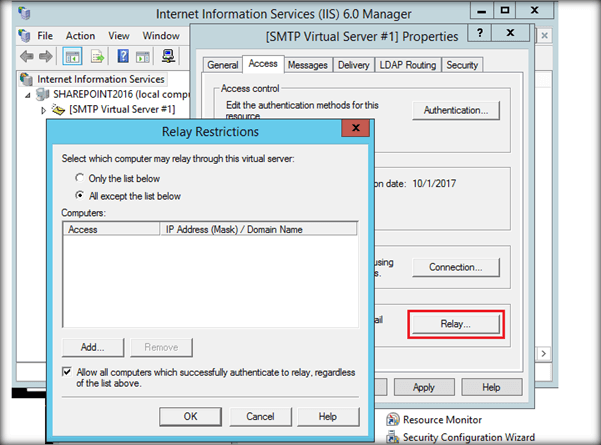Click inside the empty Computers list box
Viewport: 601px width, 445px height.
pos(210,281)
